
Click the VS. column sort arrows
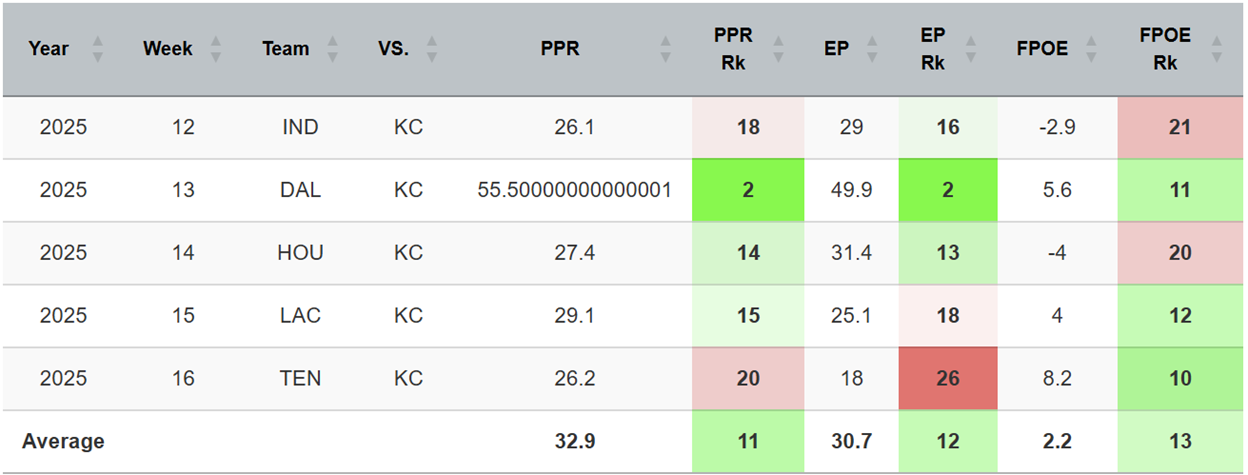pyautogui.click(x=432, y=49)
